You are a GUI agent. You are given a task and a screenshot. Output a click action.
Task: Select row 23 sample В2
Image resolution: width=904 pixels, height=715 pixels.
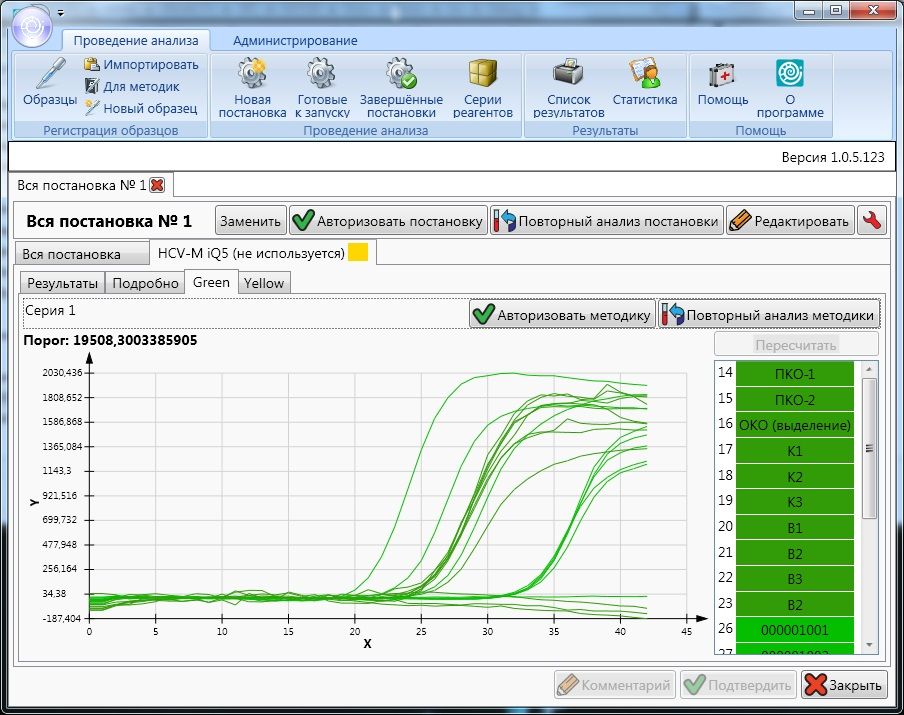click(794, 605)
